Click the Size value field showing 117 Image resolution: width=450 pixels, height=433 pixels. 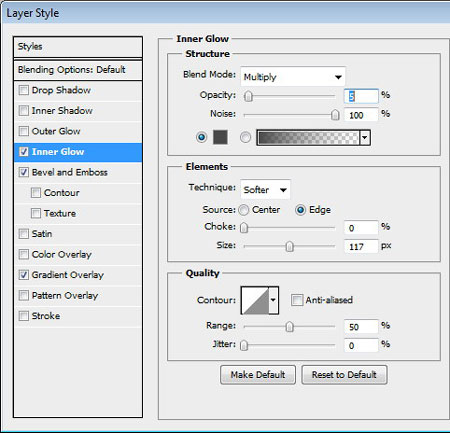tap(361, 247)
